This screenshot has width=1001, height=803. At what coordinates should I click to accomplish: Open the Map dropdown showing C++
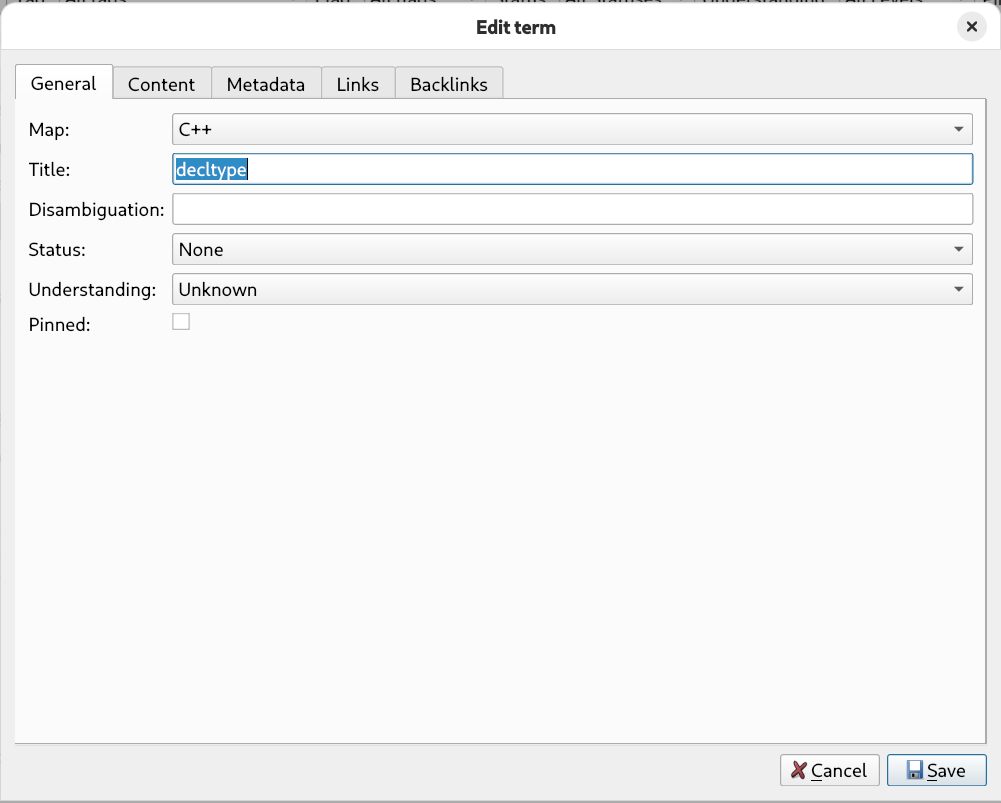572,130
